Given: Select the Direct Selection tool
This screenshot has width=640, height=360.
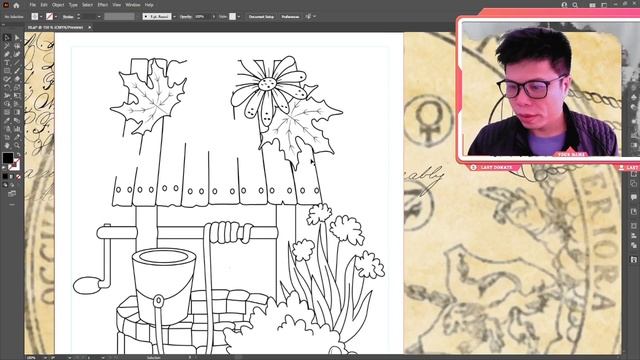Looking at the screenshot, I should tap(17, 38).
